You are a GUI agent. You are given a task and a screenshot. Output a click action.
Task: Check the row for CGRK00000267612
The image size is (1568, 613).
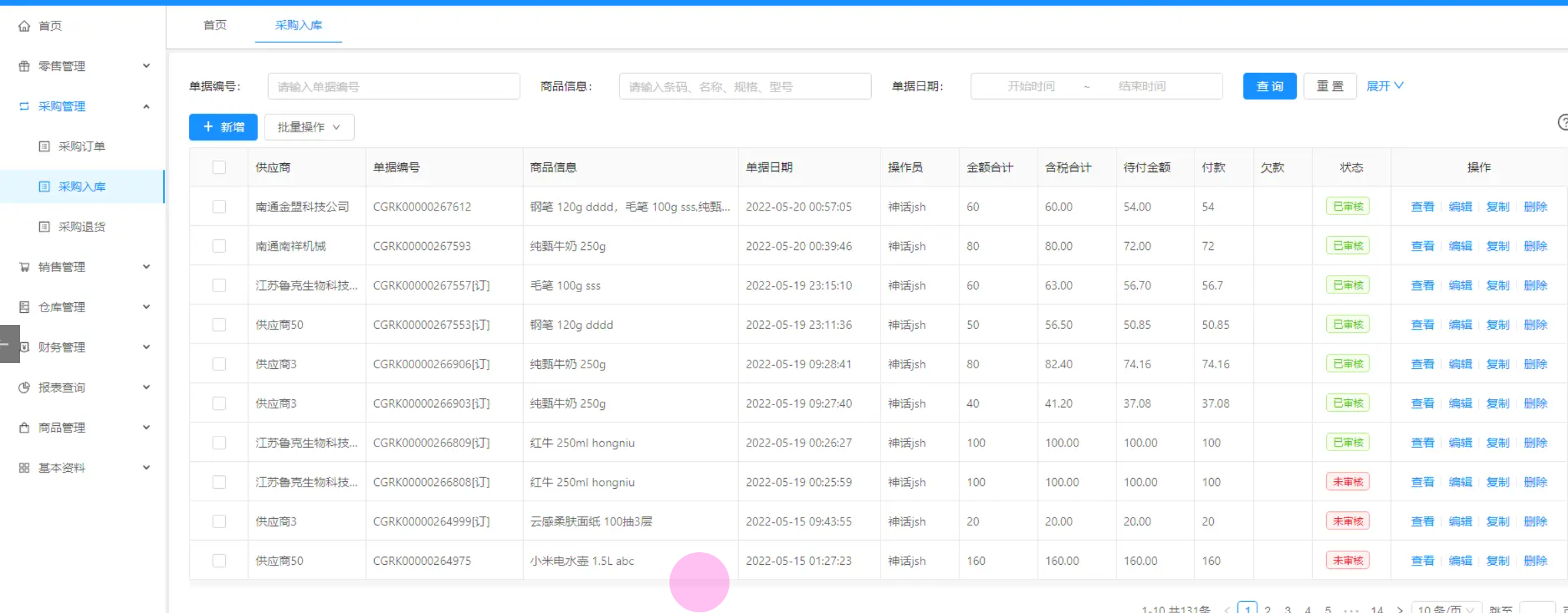click(219, 207)
